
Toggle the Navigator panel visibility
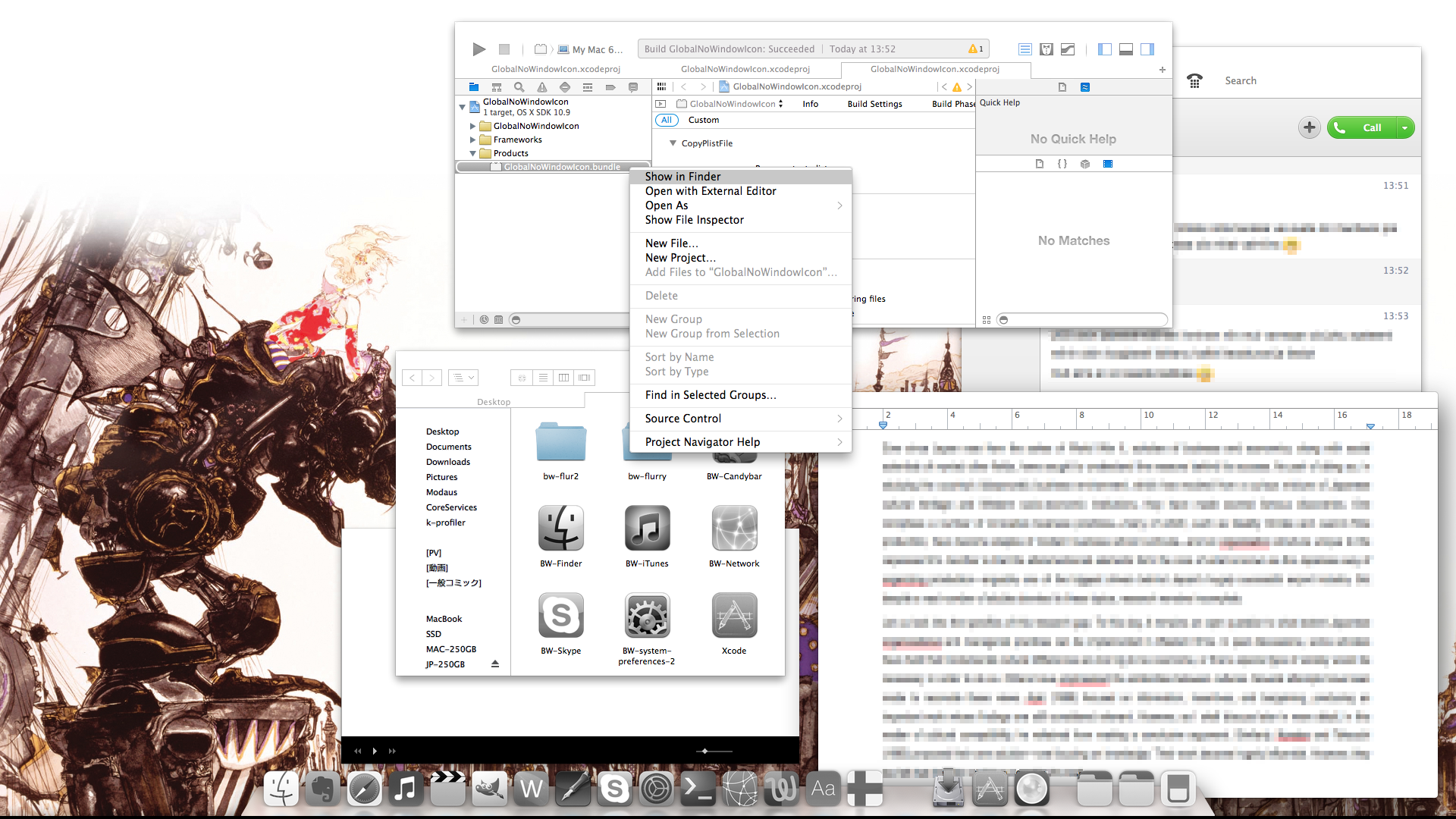pos(1105,49)
